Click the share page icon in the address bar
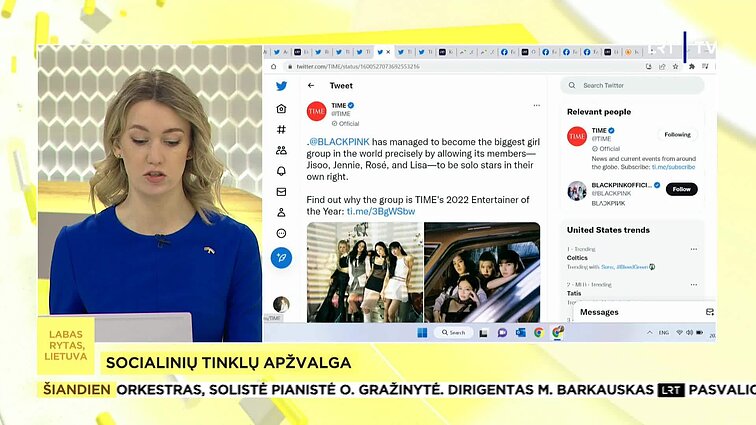This screenshot has height=425, width=756. pyautogui.click(x=662, y=67)
